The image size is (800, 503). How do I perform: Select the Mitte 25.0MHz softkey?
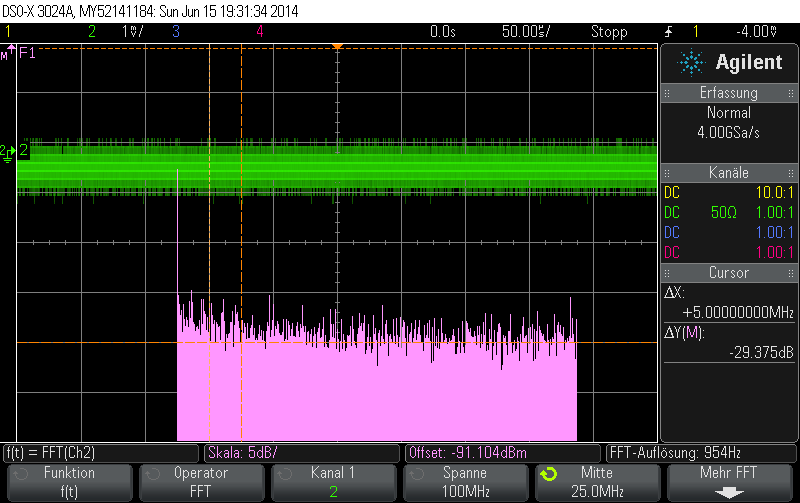click(x=598, y=482)
